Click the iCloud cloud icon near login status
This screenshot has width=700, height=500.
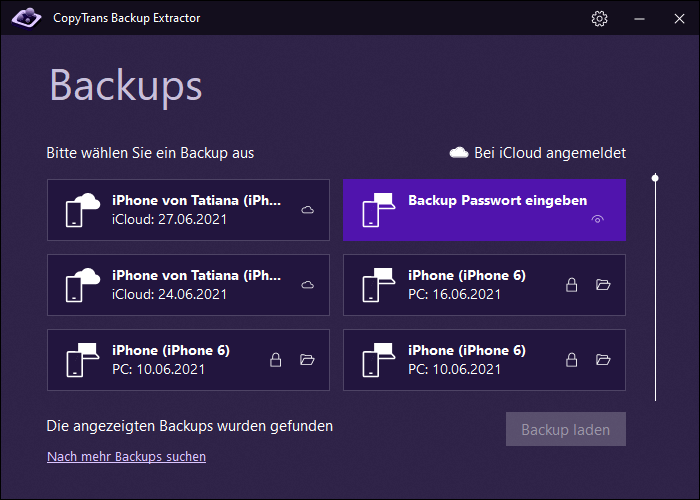(458, 153)
